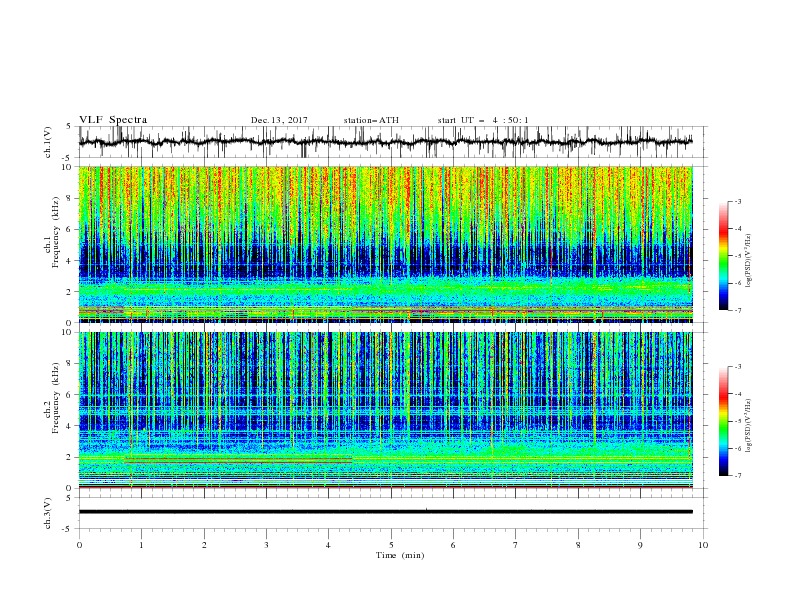Click the time-axis tick label "7"
This screenshot has height=612, width=792.
point(516,545)
